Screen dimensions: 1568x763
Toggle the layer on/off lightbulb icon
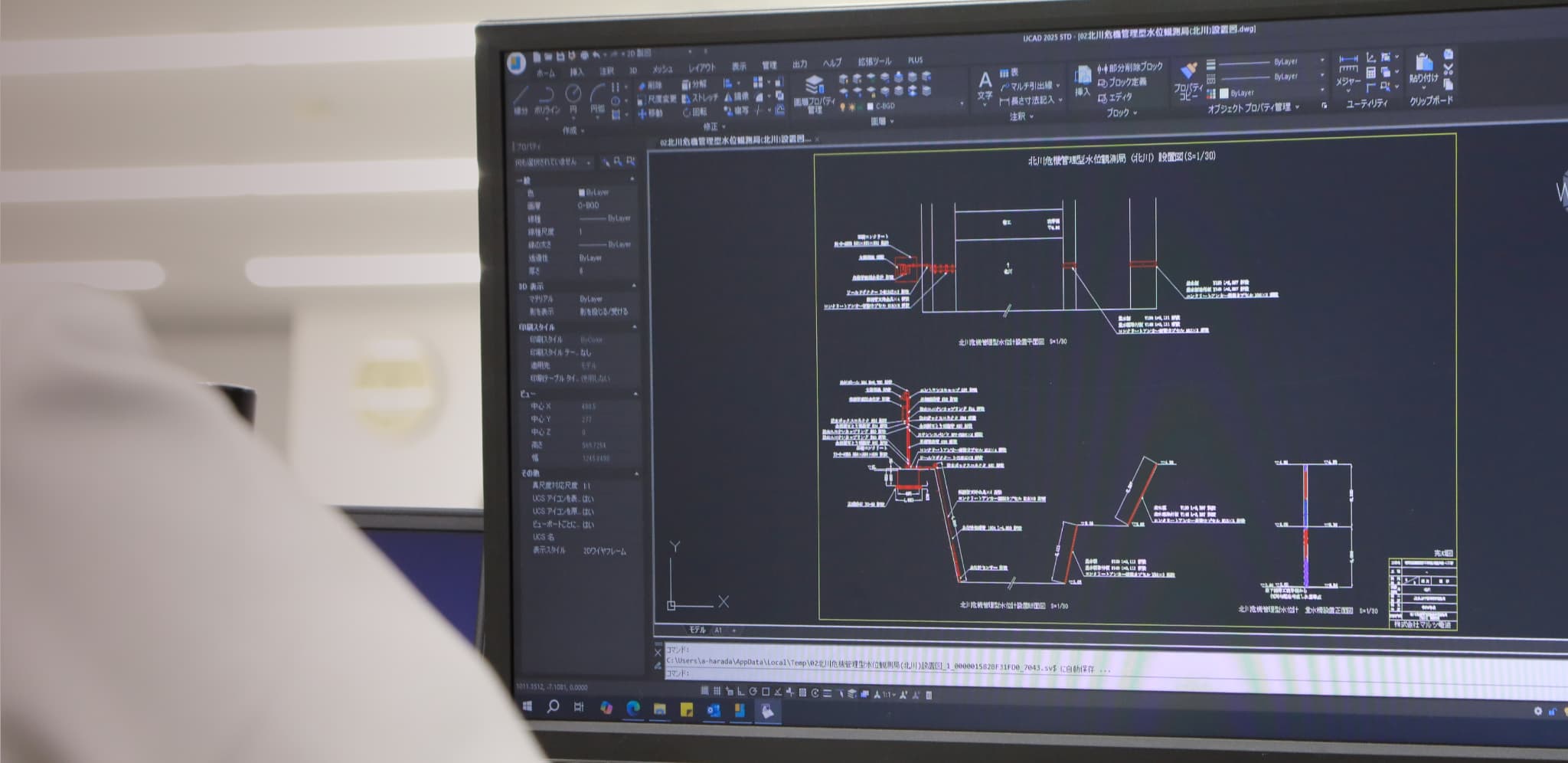pos(843,106)
